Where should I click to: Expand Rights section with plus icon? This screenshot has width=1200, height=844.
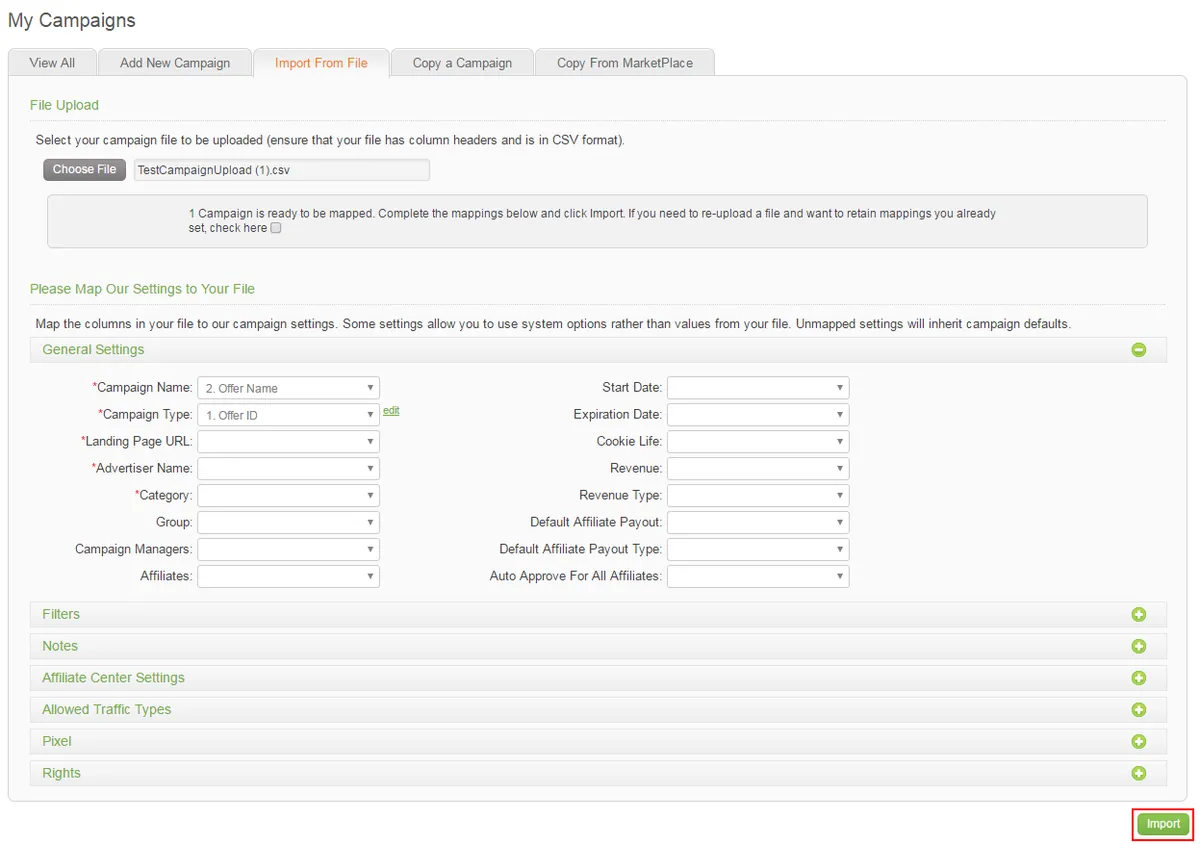point(1138,774)
